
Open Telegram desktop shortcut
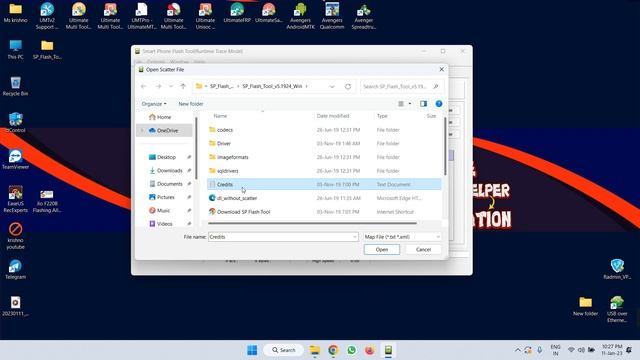coord(16,269)
